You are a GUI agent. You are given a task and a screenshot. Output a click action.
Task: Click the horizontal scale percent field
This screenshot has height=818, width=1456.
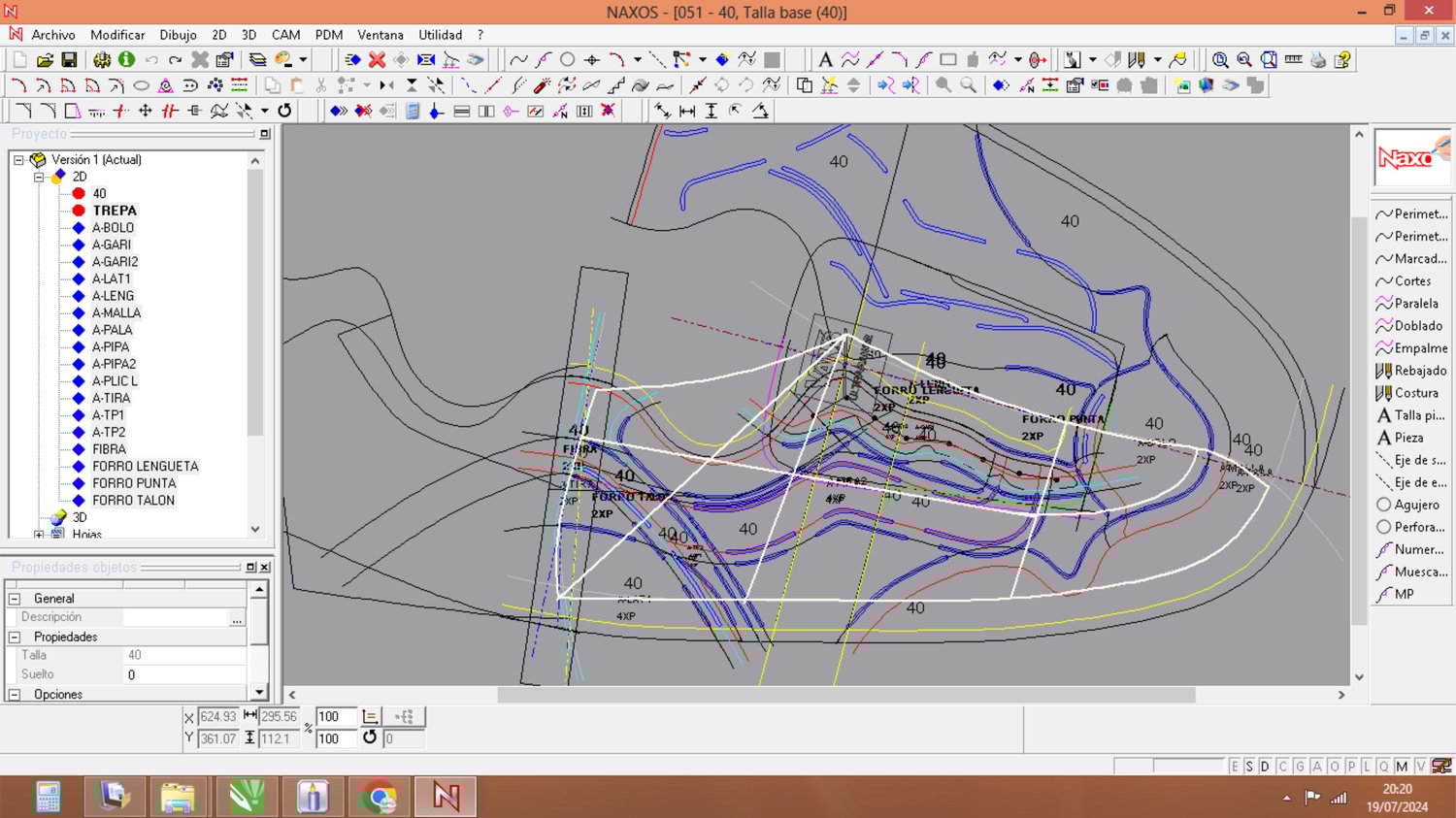(x=336, y=716)
